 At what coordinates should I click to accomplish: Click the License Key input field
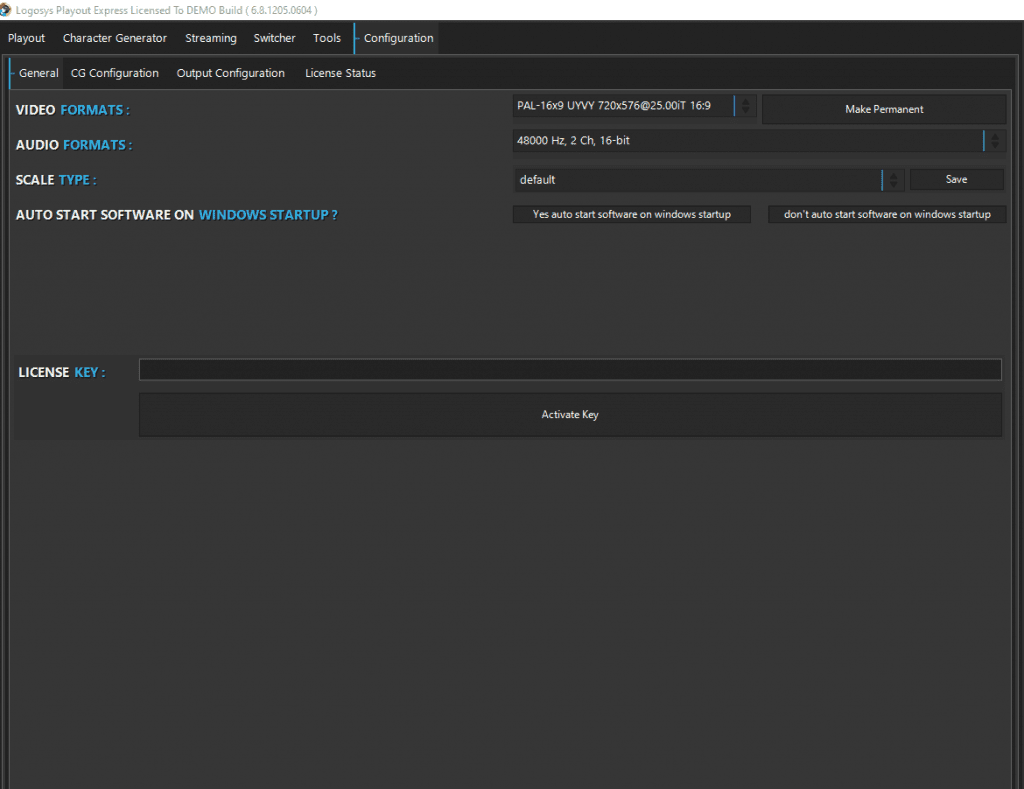pos(569,370)
